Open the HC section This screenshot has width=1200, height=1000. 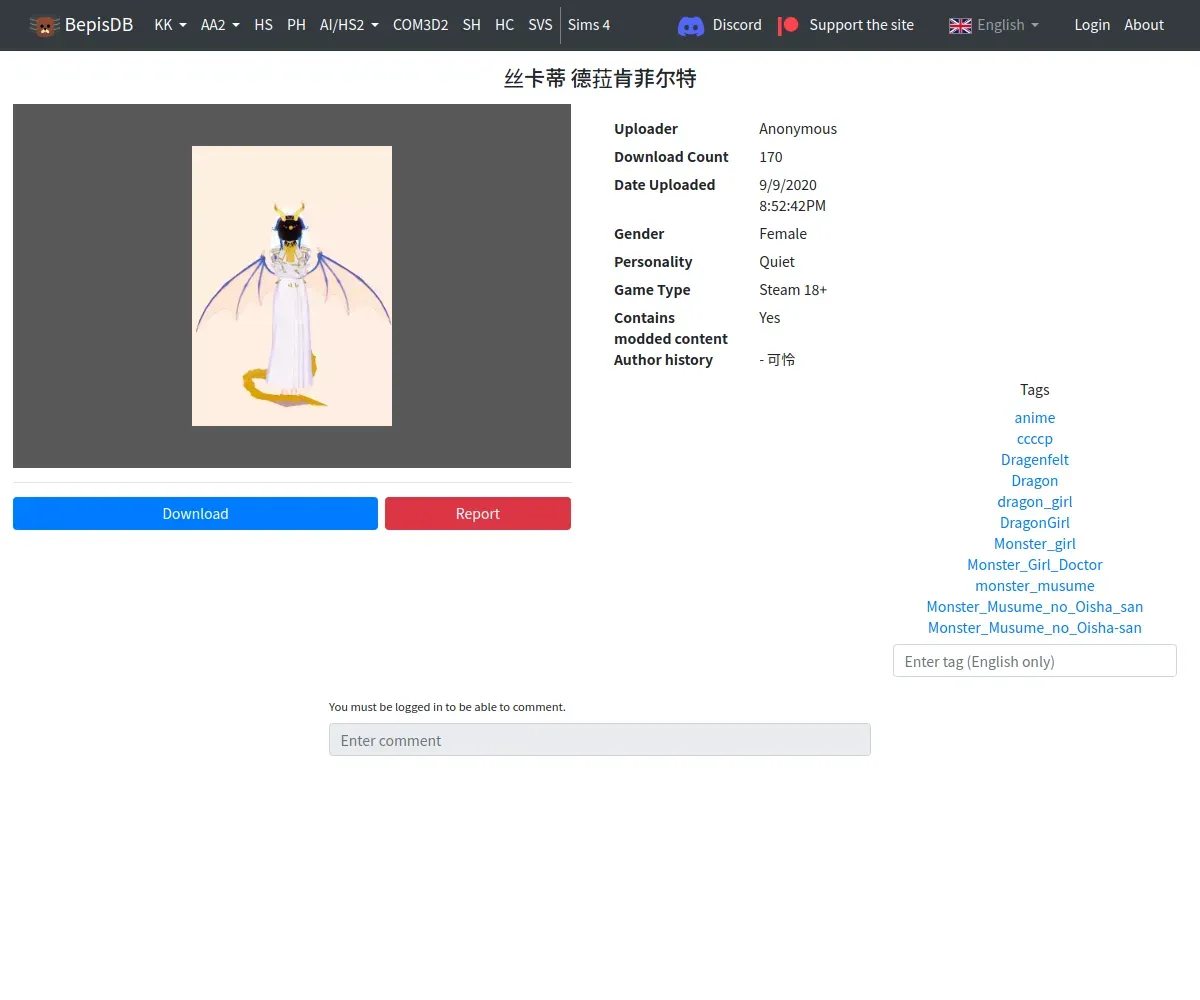coord(504,25)
